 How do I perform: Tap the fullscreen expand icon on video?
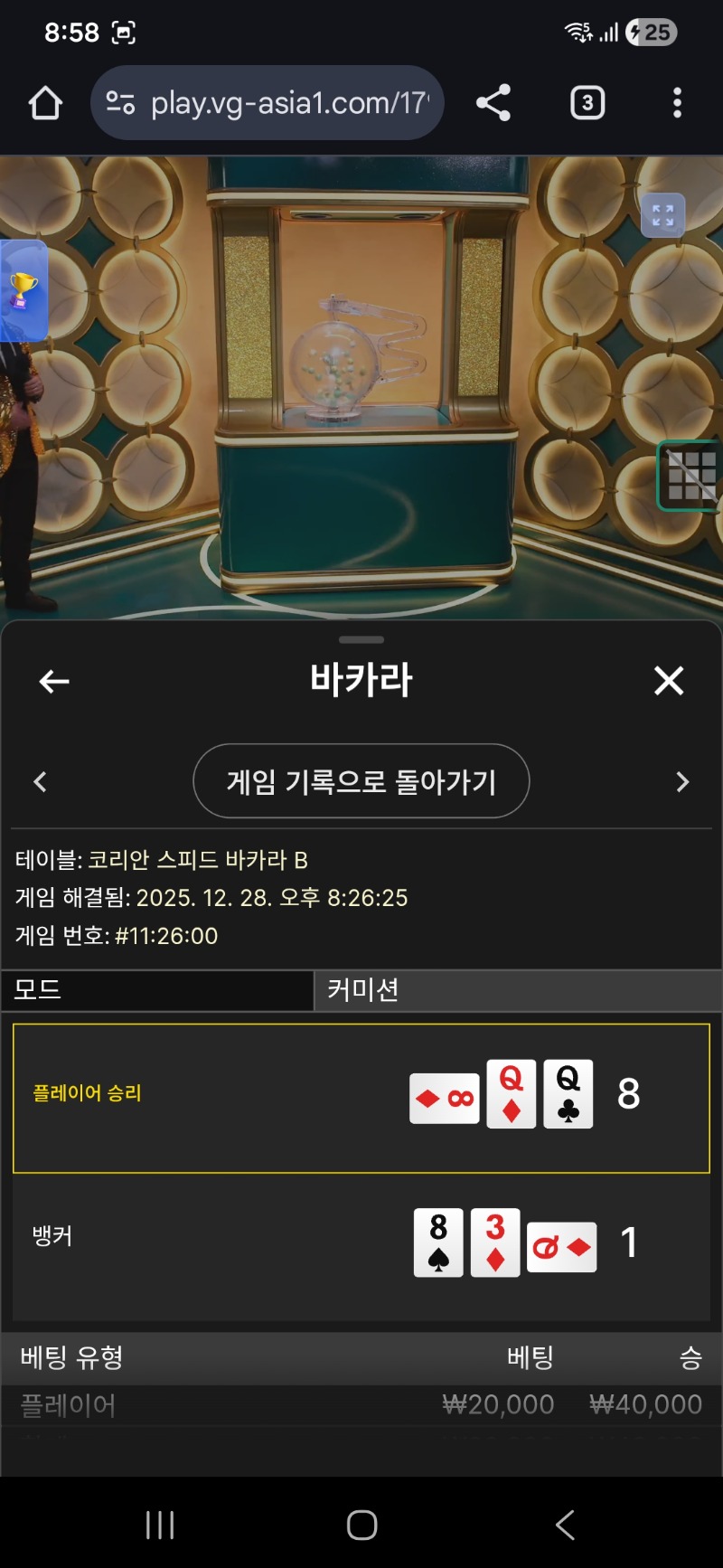point(663,215)
